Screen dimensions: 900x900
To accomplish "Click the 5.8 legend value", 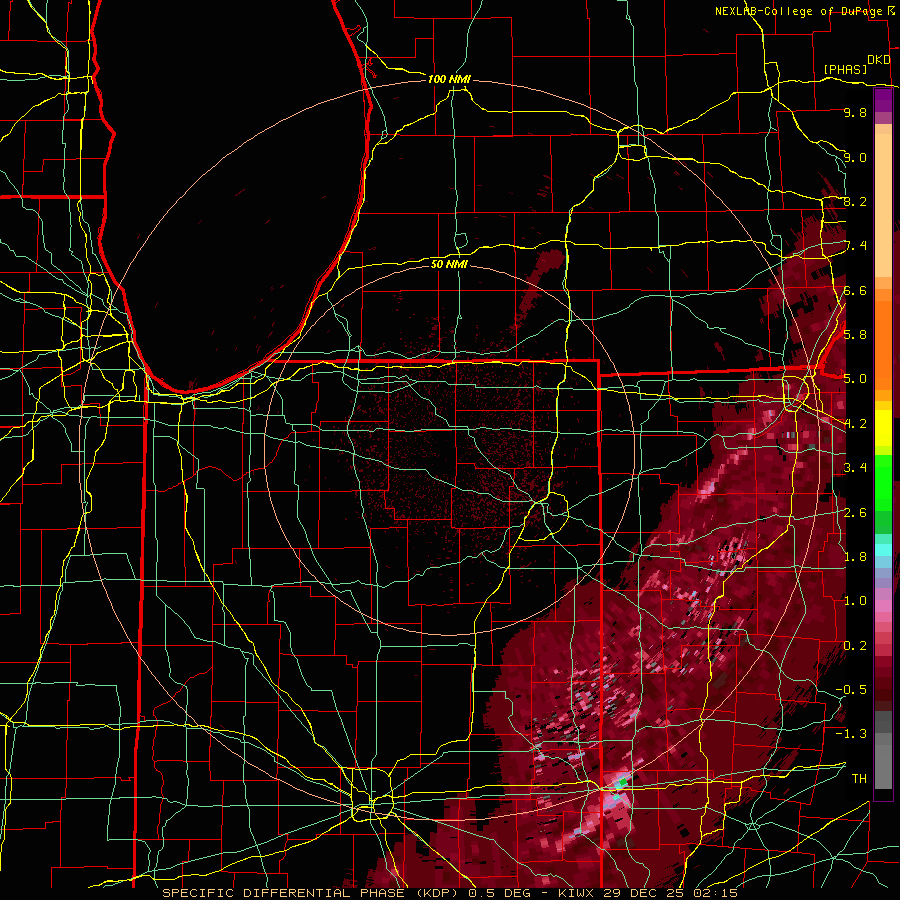I will [x=855, y=334].
